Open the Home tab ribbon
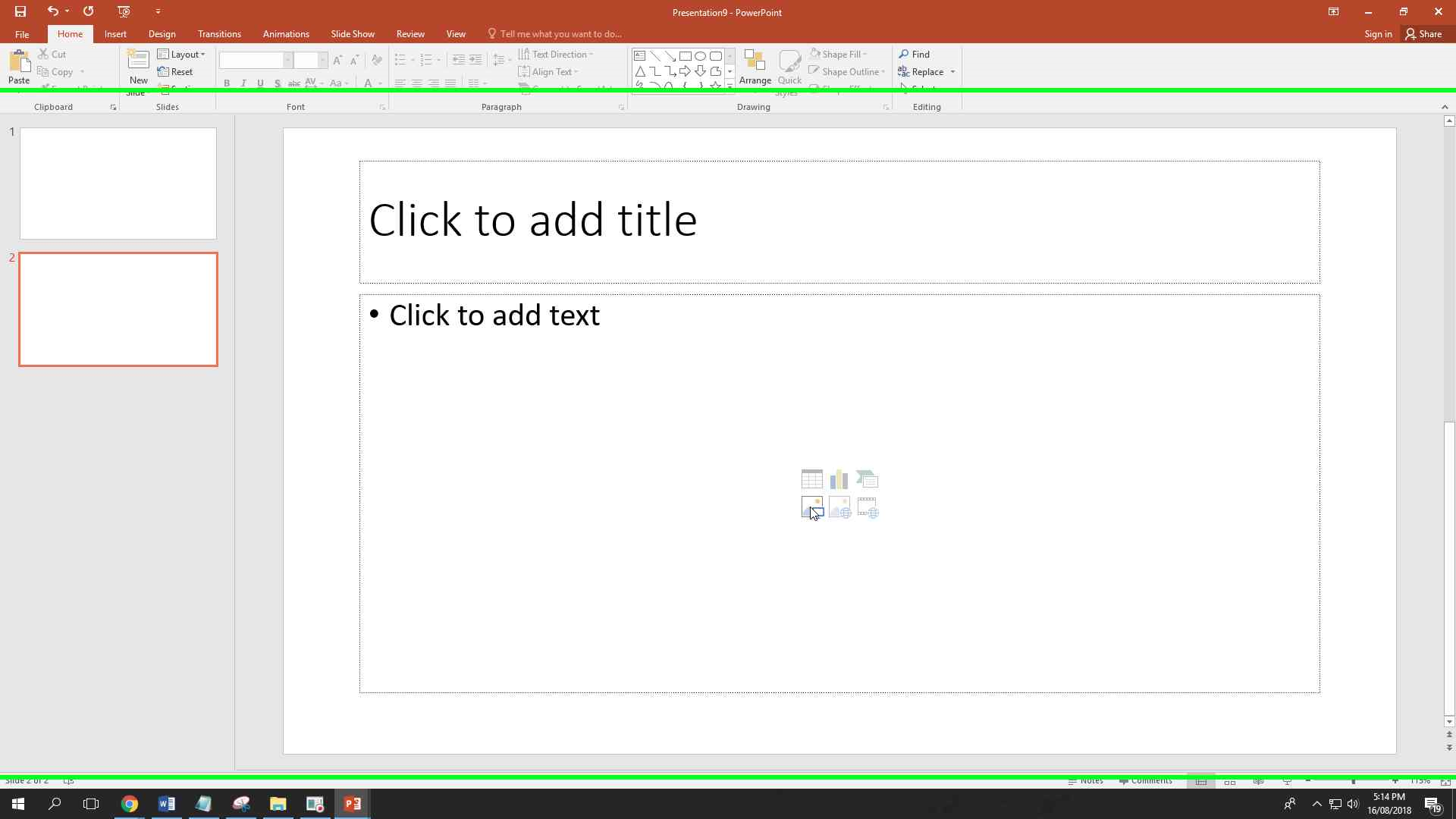This screenshot has width=1456, height=819. point(70,33)
